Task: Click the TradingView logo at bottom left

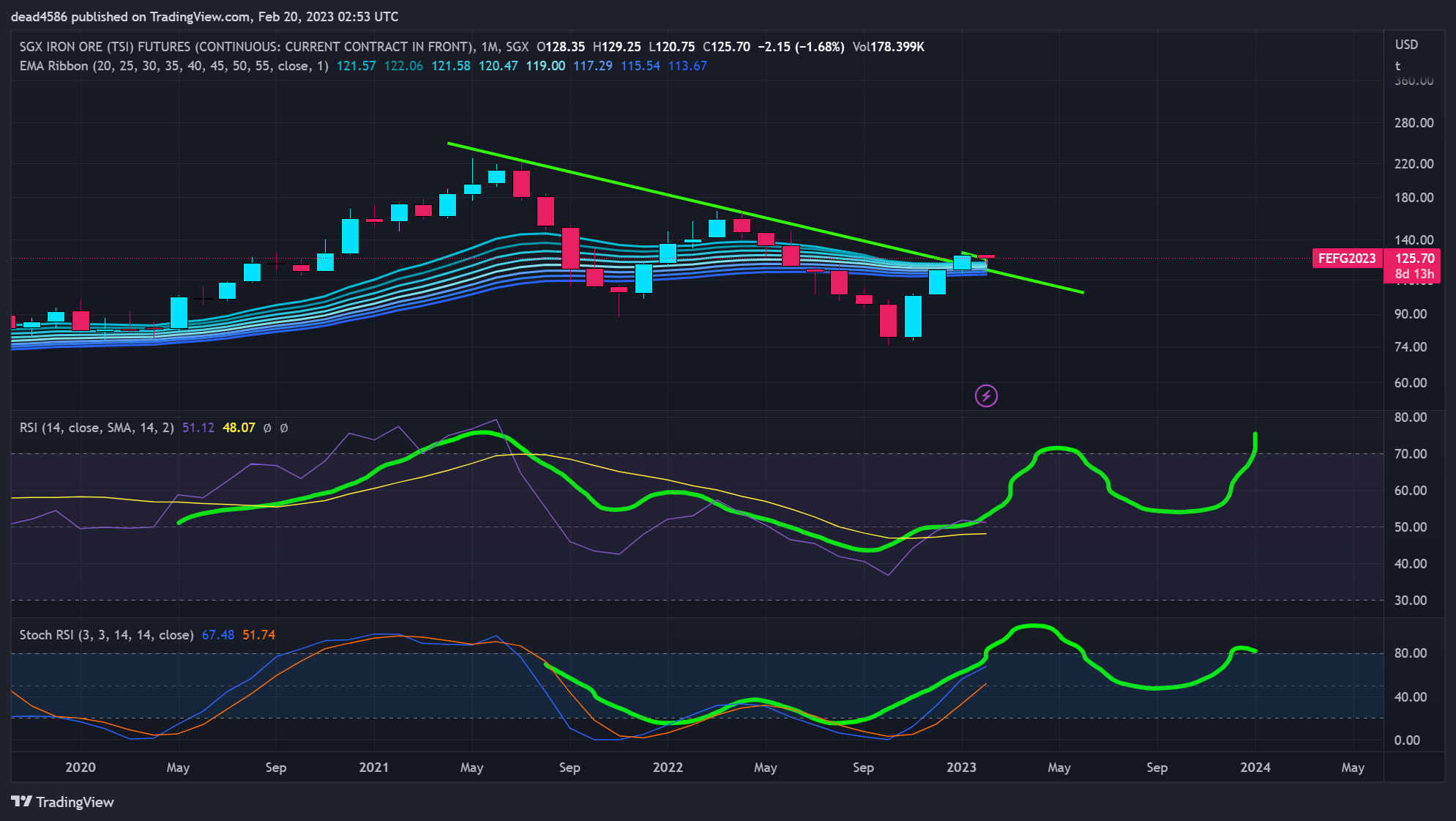Action: point(63,802)
